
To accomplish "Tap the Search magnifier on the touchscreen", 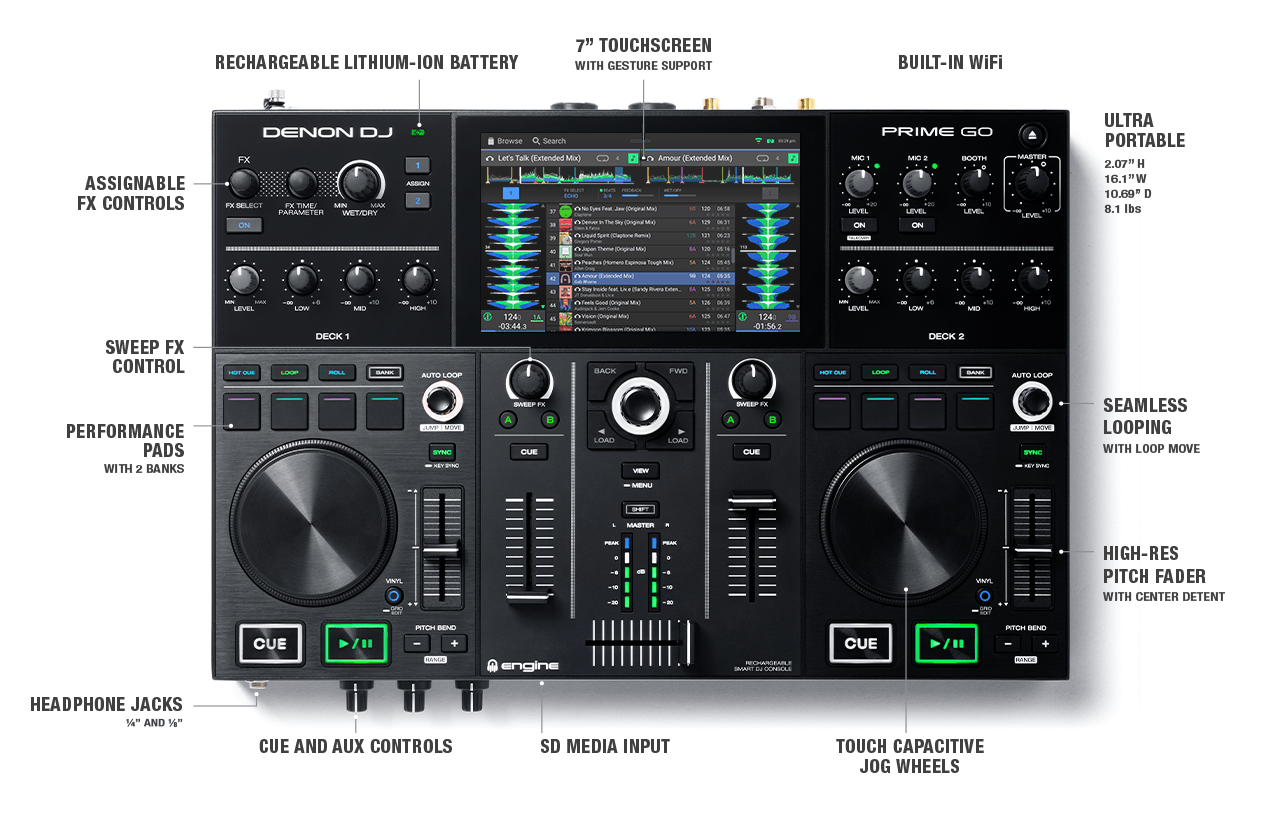I will 536,141.
